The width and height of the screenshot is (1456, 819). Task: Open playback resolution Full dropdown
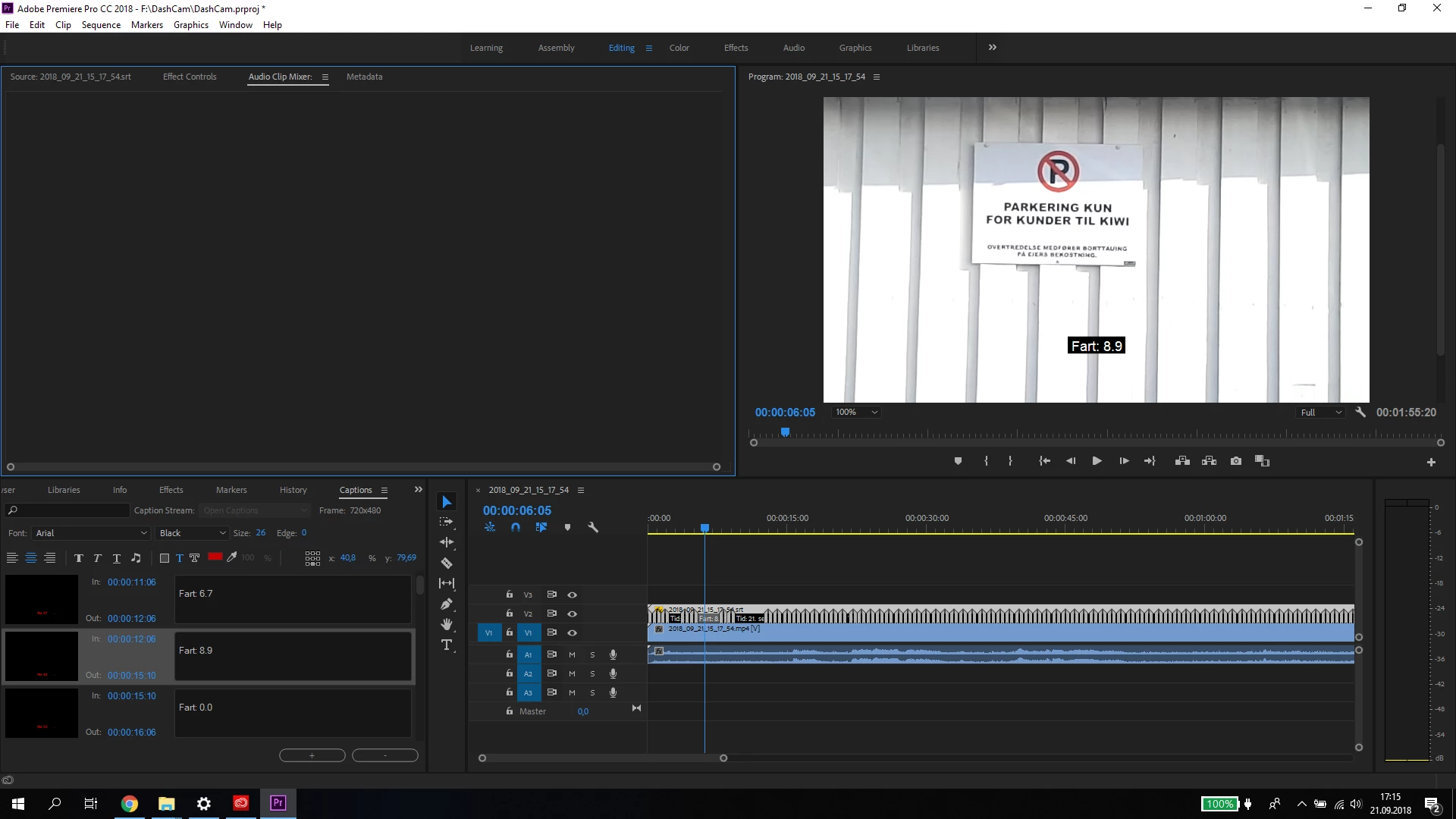(x=1321, y=413)
